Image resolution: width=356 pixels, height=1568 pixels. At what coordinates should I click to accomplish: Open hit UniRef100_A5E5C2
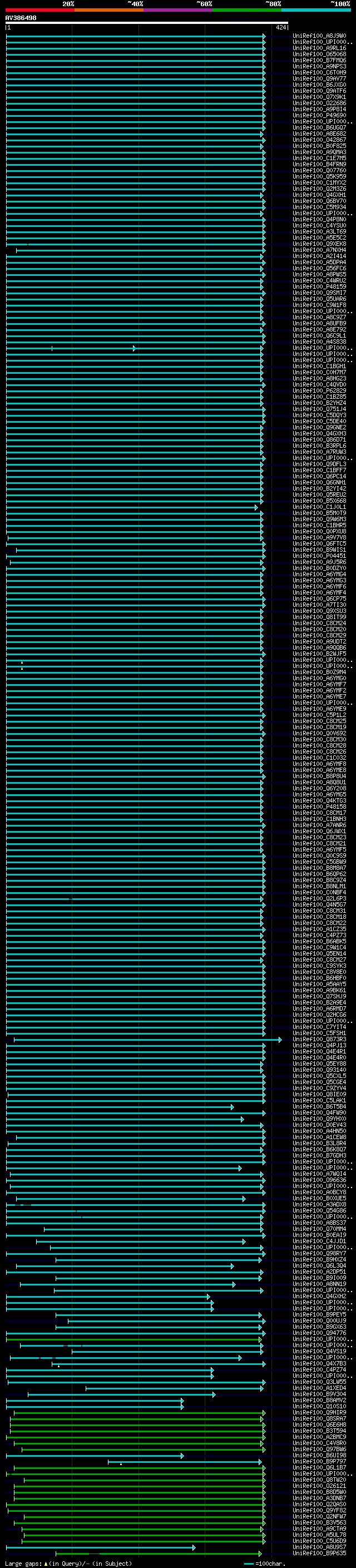(x=319, y=238)
